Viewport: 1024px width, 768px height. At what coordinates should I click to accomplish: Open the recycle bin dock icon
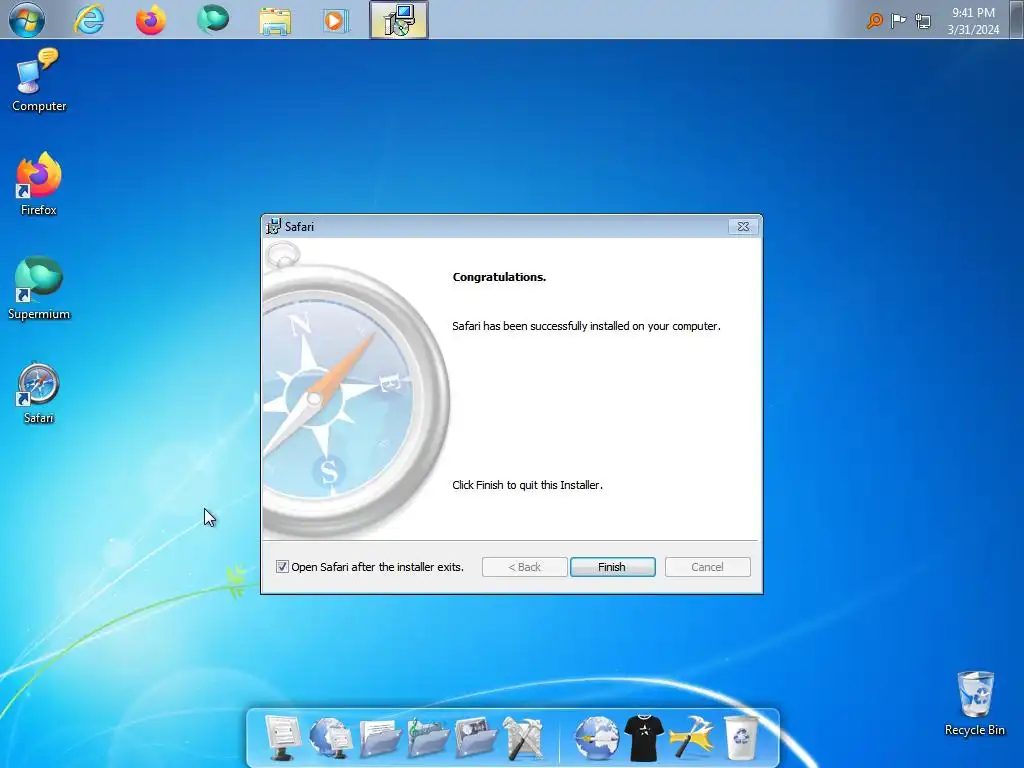click(x=741, y=738)
